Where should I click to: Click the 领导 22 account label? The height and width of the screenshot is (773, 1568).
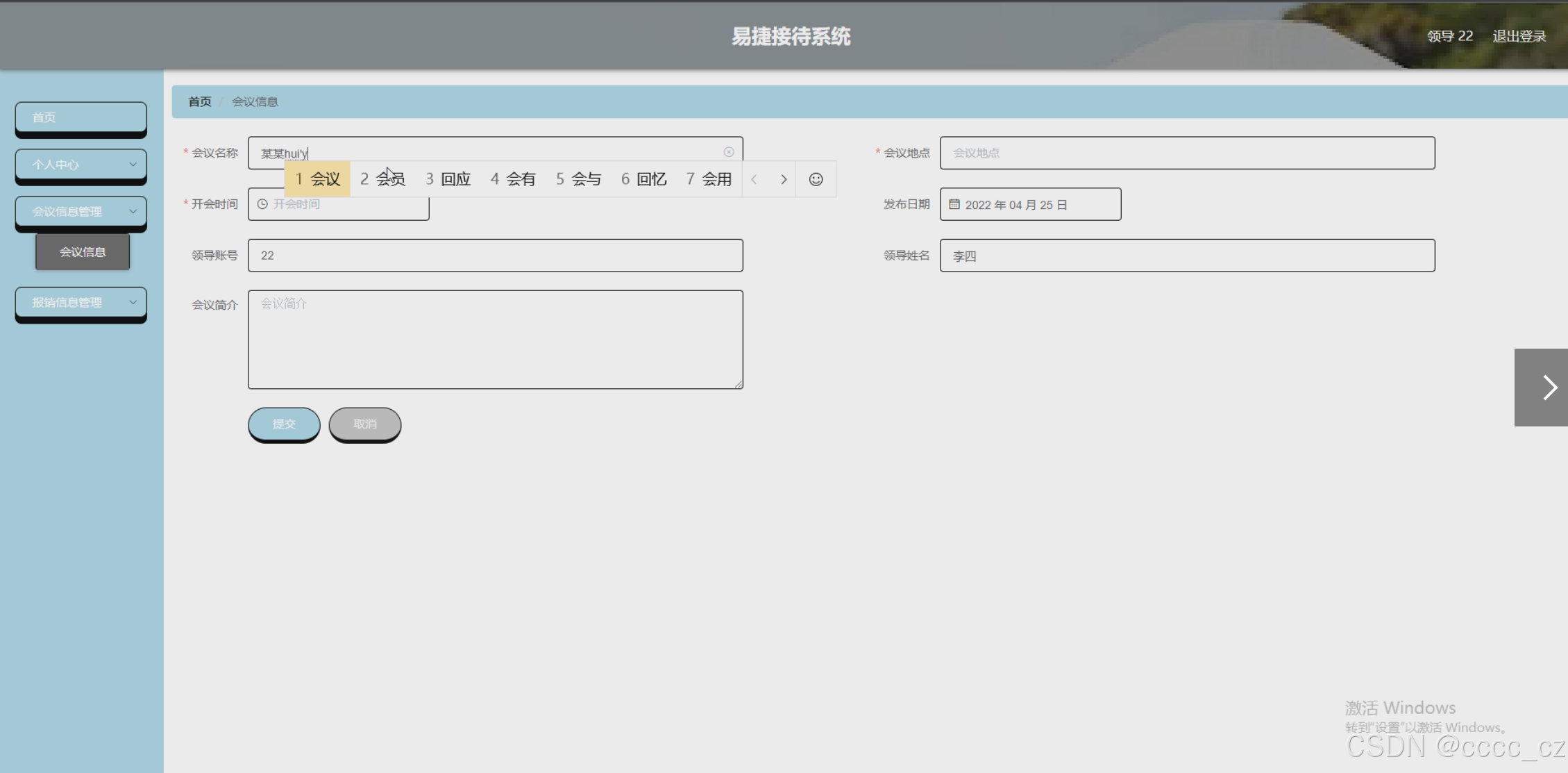1449,36
